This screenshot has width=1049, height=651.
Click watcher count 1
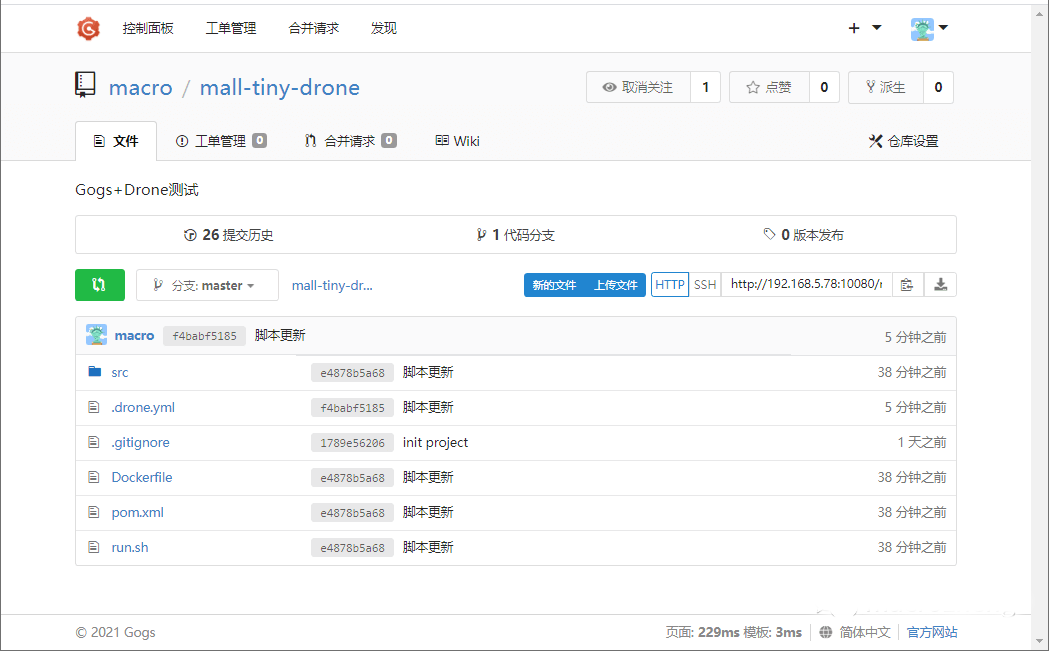click(705, 87)
